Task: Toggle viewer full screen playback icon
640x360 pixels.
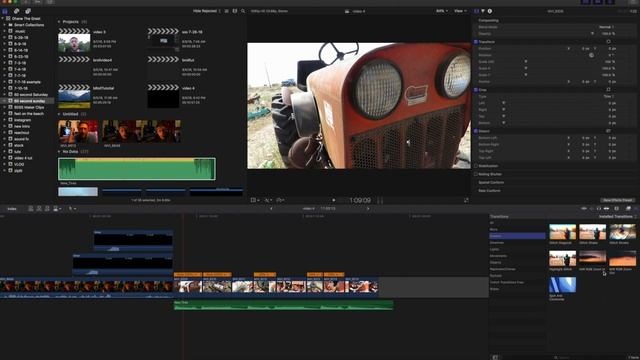Action: pos(466,200)
